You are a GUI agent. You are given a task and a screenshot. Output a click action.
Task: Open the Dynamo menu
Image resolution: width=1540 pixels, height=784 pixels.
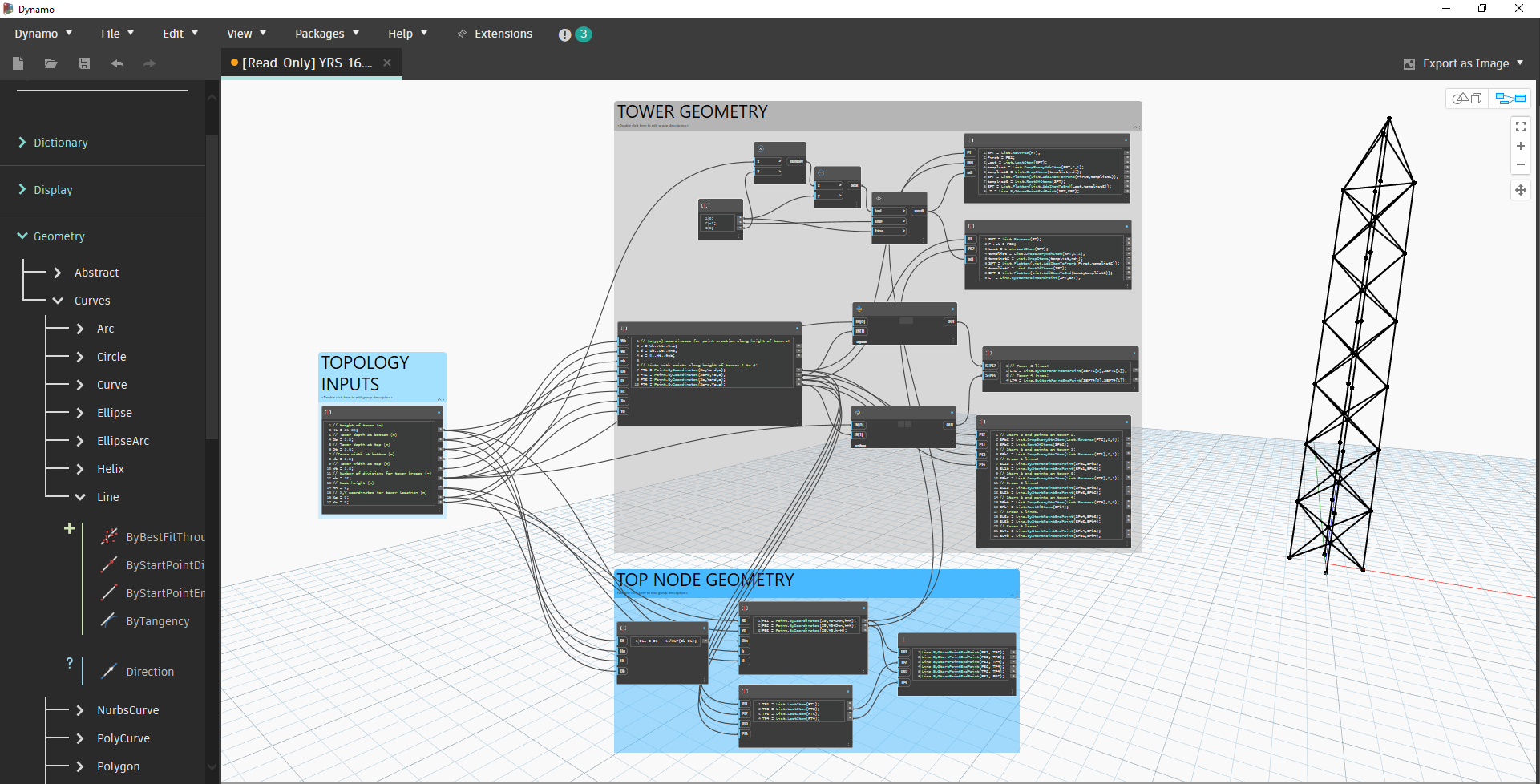click(x=43, y=34)
